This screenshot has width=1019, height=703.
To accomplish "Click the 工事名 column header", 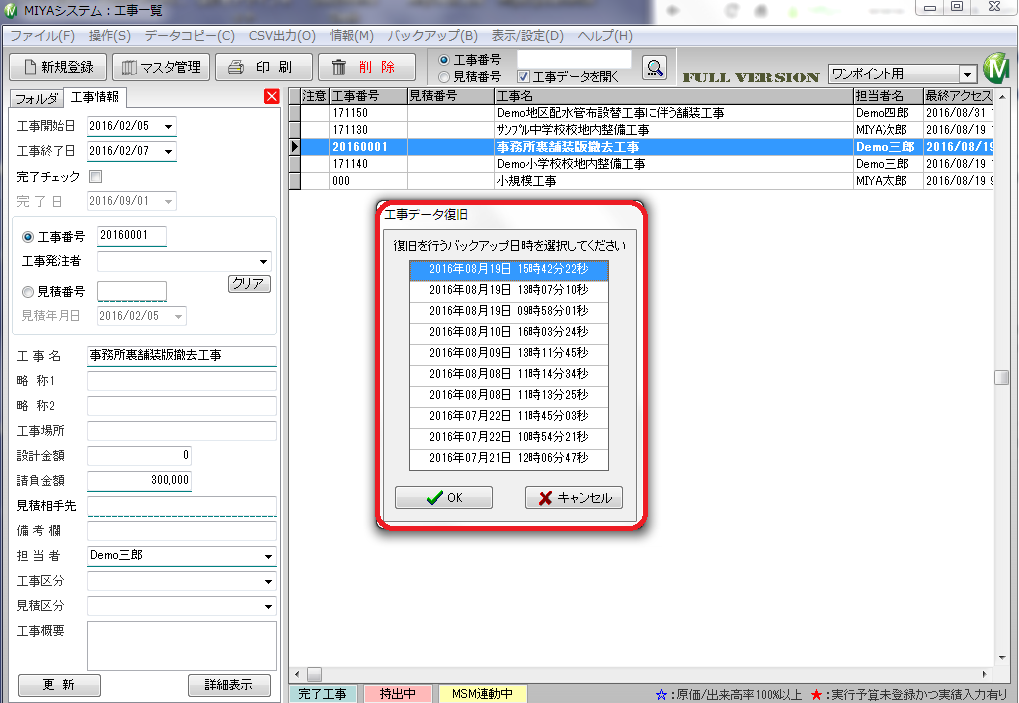I will [674, 96].
